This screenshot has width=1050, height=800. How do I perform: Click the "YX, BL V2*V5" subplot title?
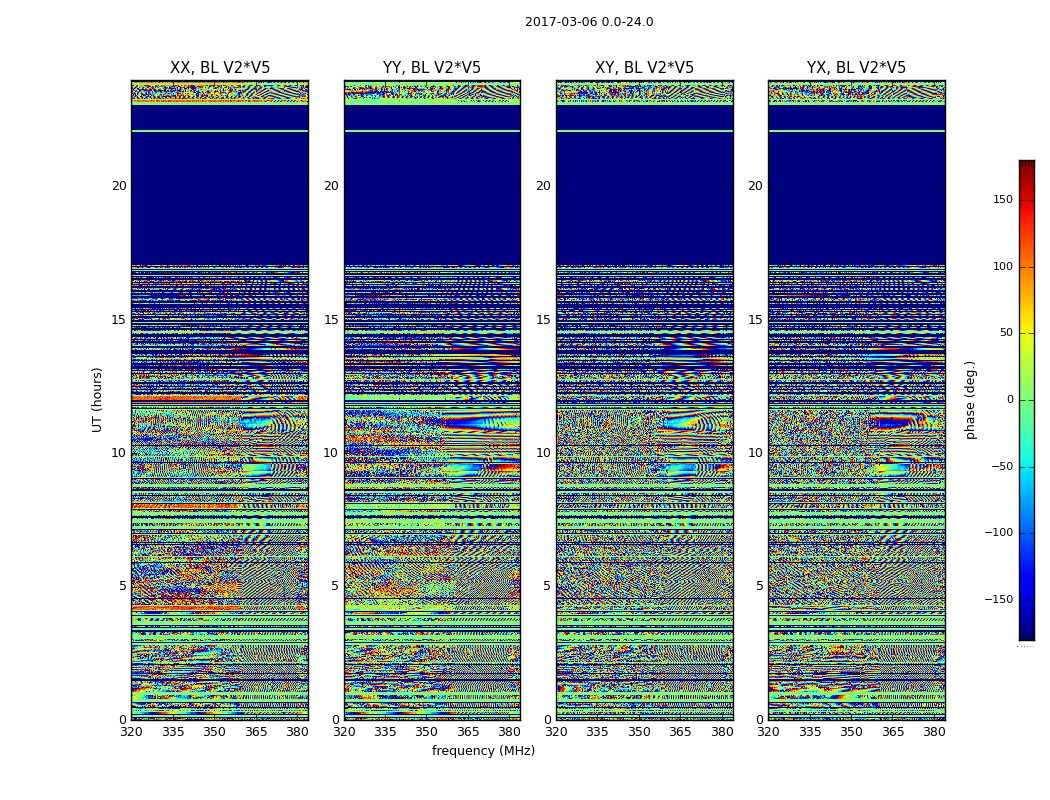point(856,68)
